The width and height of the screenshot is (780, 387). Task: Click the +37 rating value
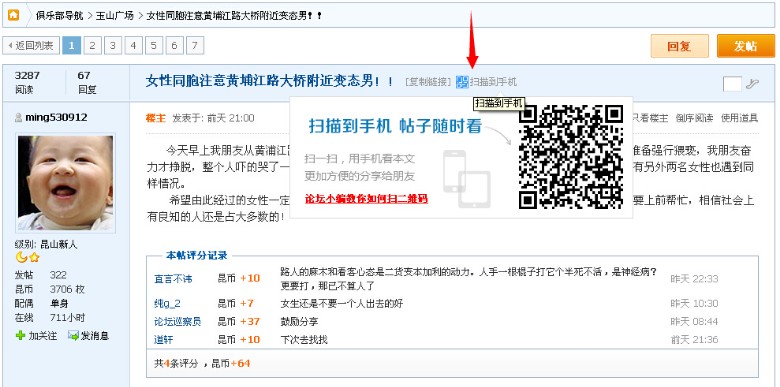250,322
